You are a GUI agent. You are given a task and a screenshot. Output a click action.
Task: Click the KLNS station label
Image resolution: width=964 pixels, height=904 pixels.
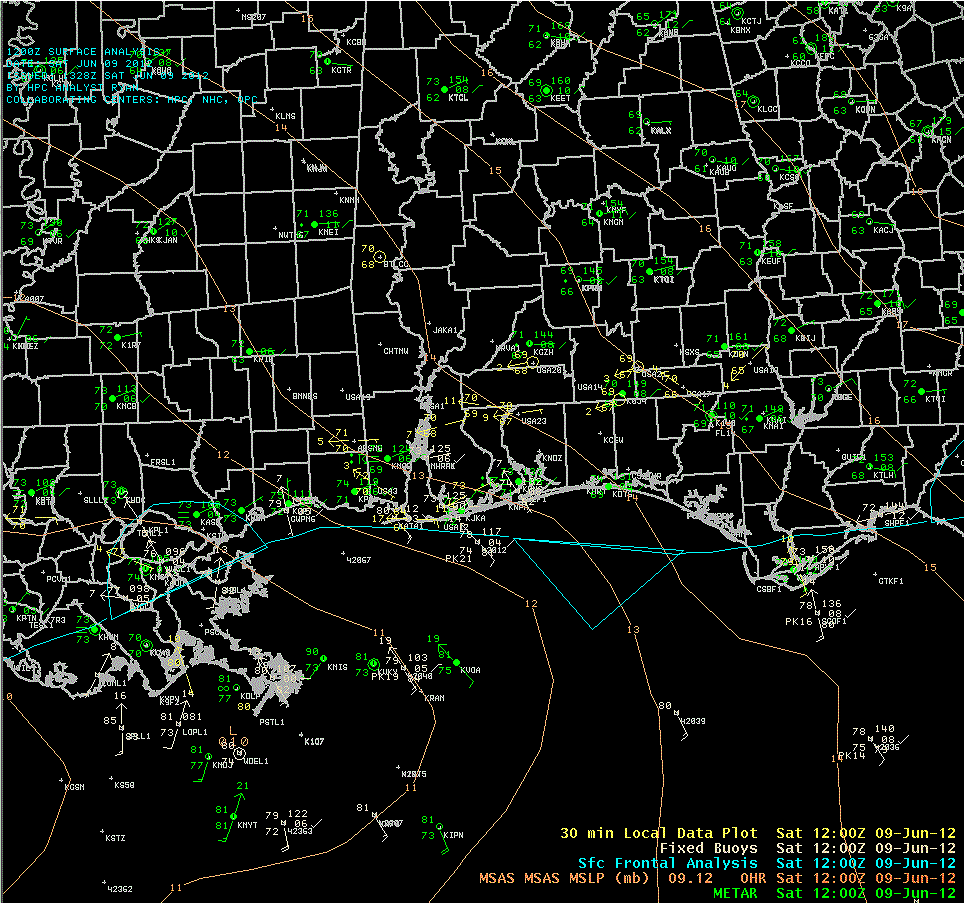(x=285, y=116)
